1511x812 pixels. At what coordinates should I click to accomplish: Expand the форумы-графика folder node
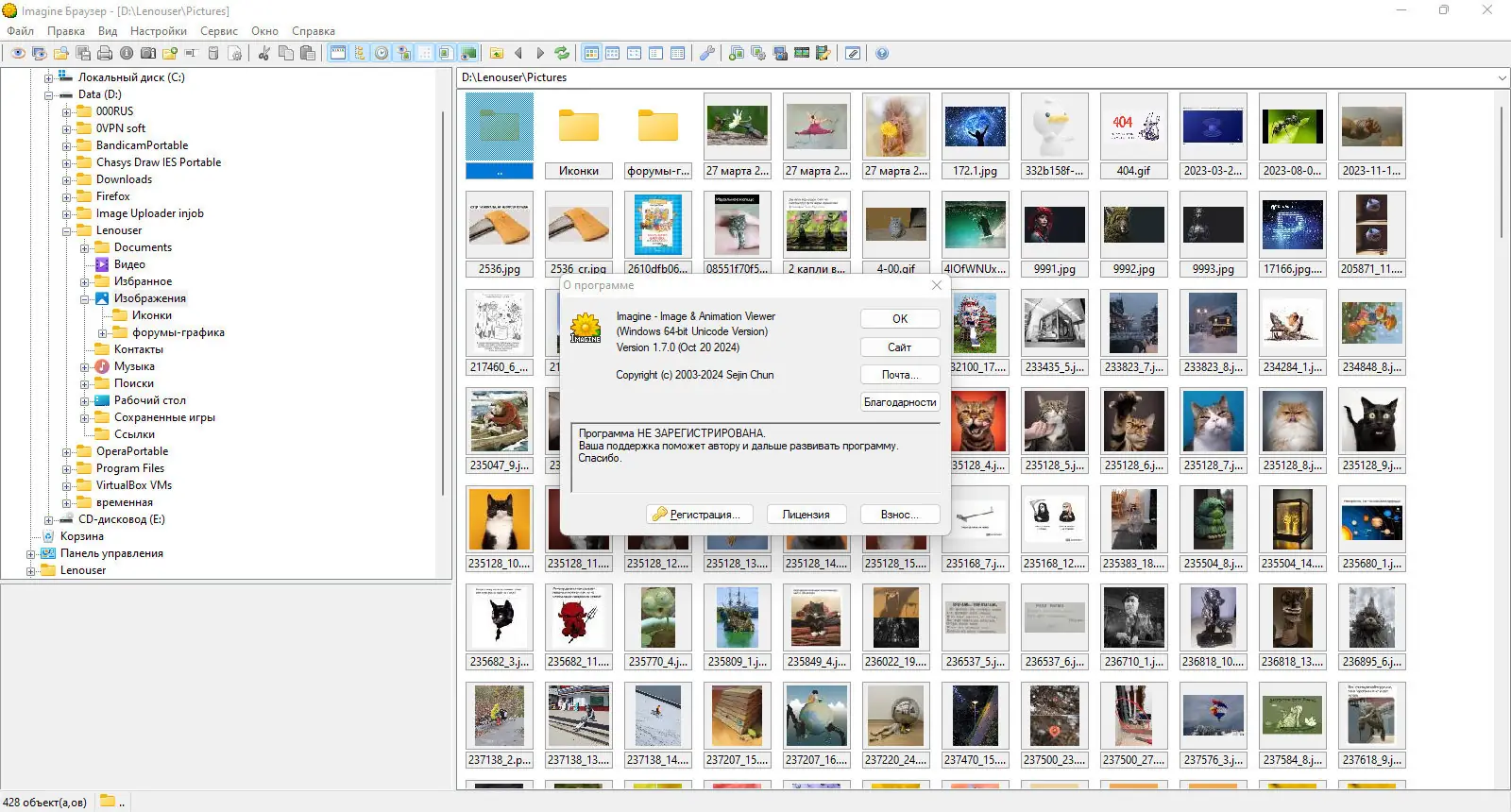pyautogui.click(x=102, y=333)
